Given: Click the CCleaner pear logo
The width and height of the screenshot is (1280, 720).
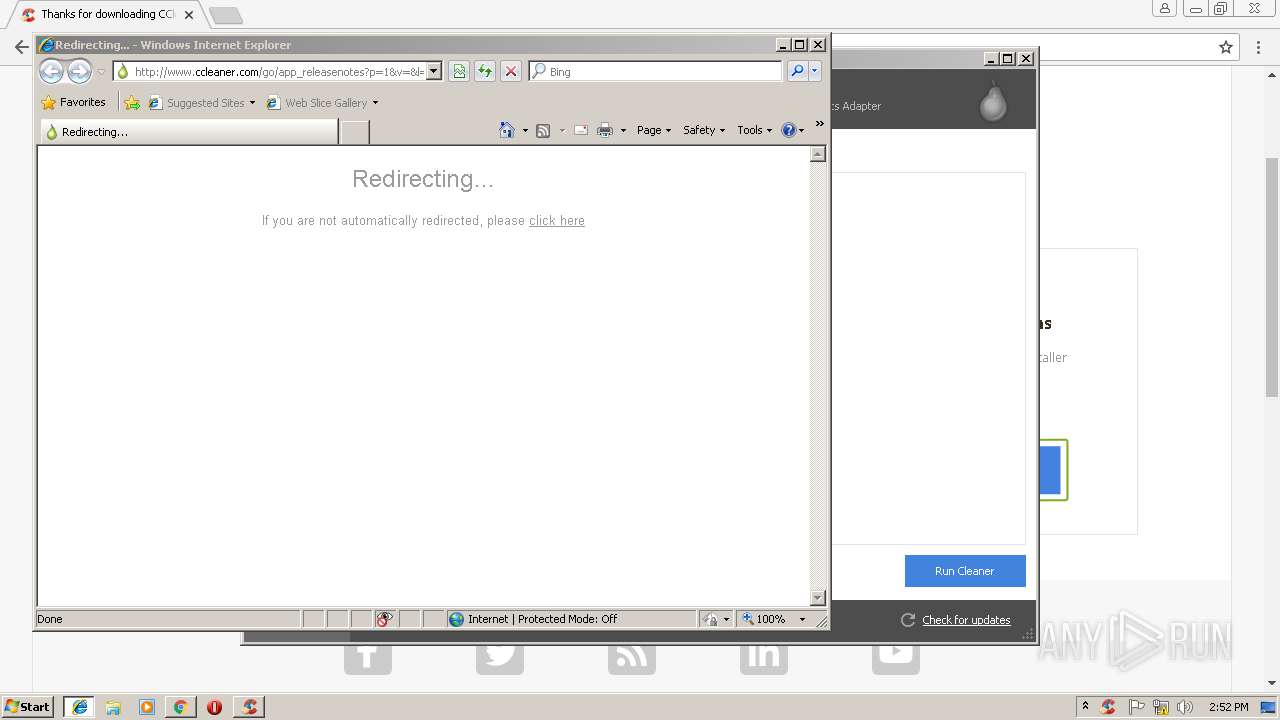Looking at the screenshot, I should tap(993, 101).
